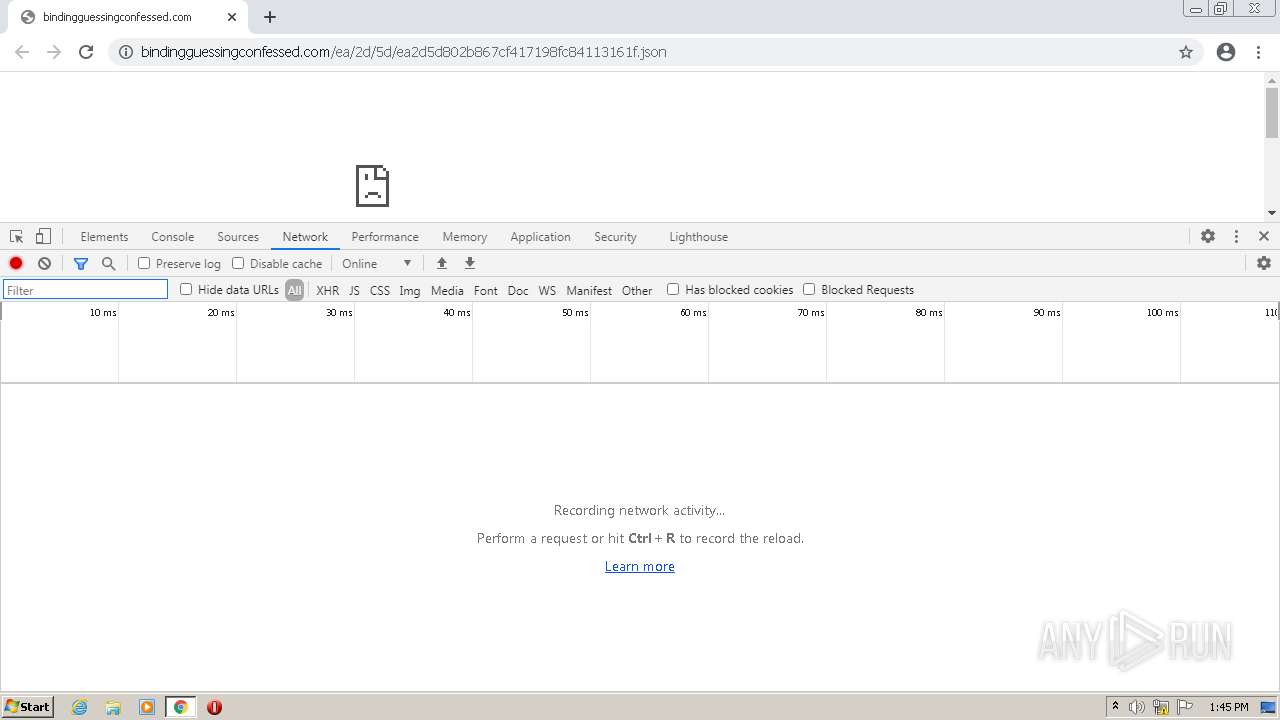Open the system tray volume icon
The width and height of the screenshot is (1280, 720).
1137,707
